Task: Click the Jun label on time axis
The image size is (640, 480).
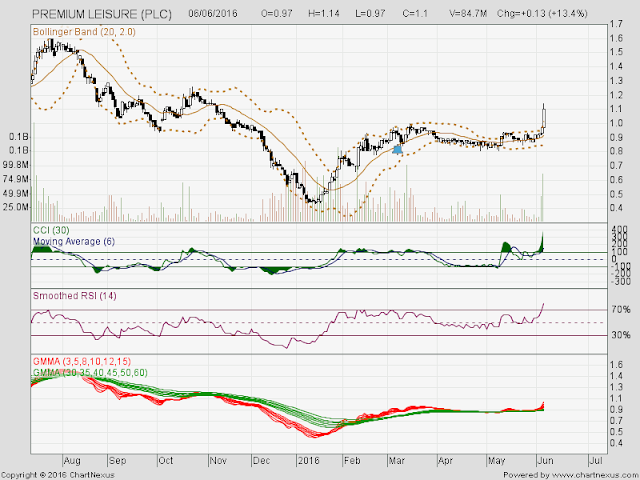Action: [545, 461]
